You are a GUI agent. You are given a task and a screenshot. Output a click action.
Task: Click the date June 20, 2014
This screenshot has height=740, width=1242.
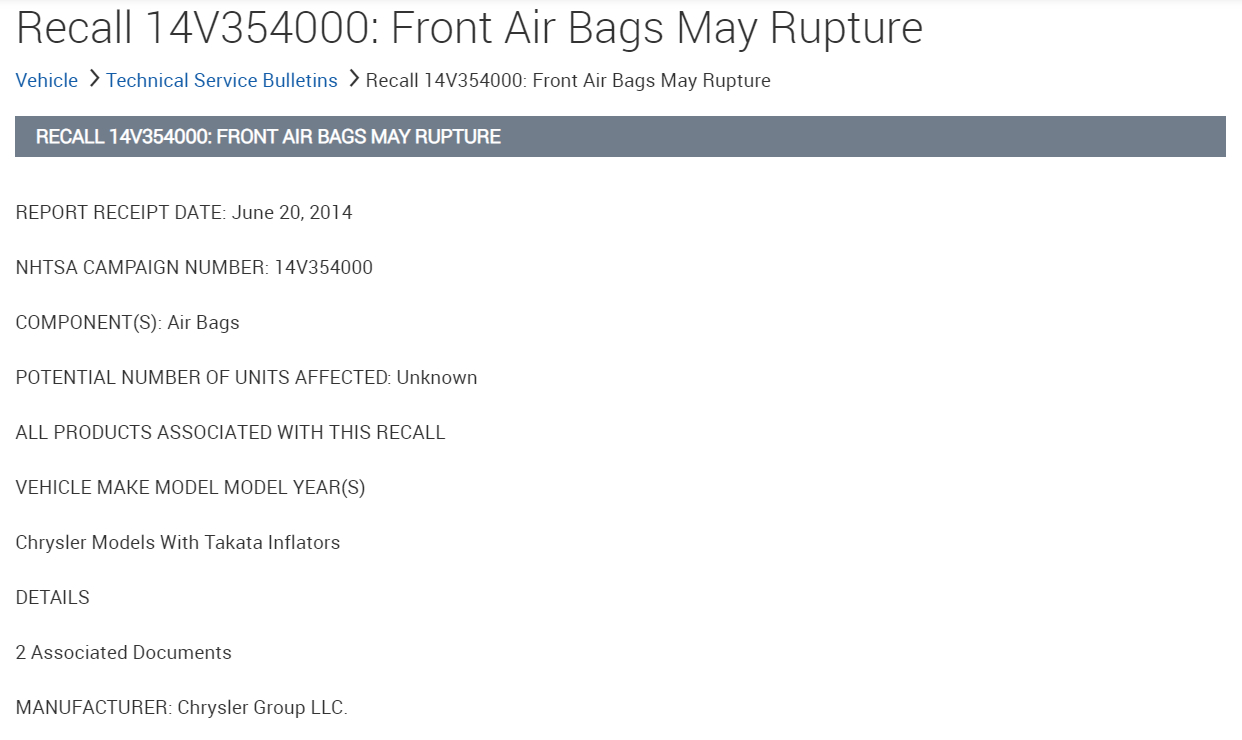coord(292,213)
